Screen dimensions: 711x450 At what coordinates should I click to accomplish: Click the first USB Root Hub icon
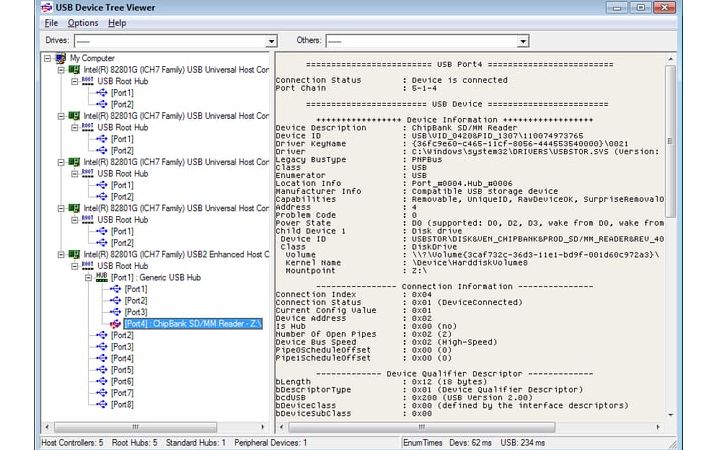[x=88, y=81]
